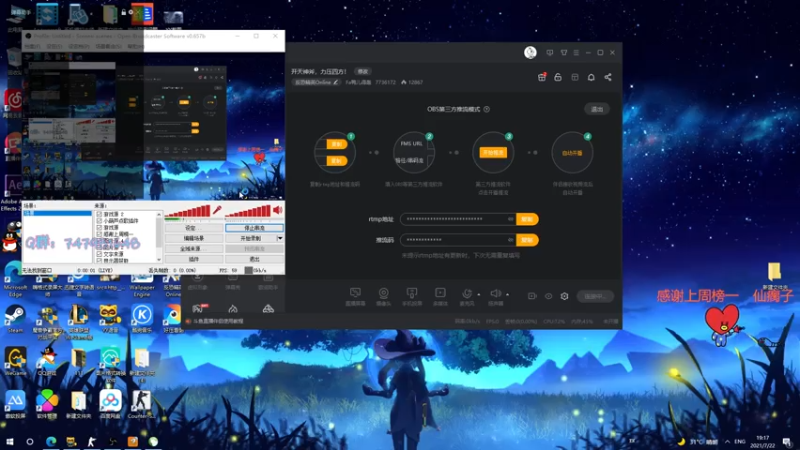Click the 停止串流 stop streaming button
800x450 pixels.
254,228
